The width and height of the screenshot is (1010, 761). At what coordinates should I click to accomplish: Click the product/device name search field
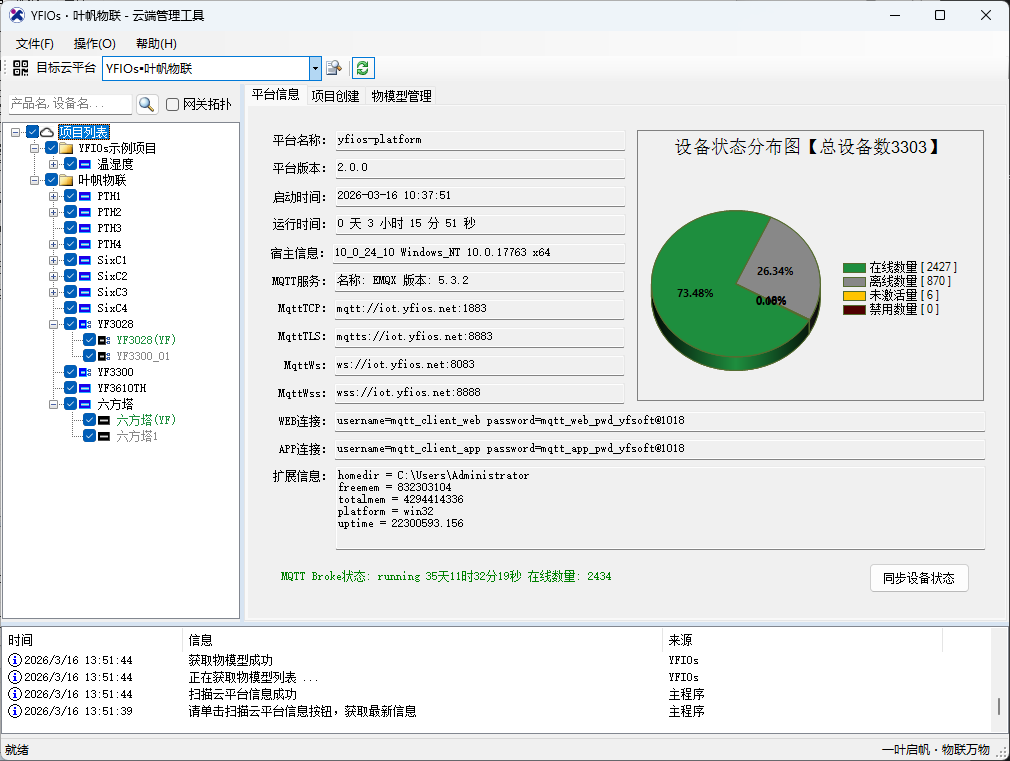(x=68, y=104)
